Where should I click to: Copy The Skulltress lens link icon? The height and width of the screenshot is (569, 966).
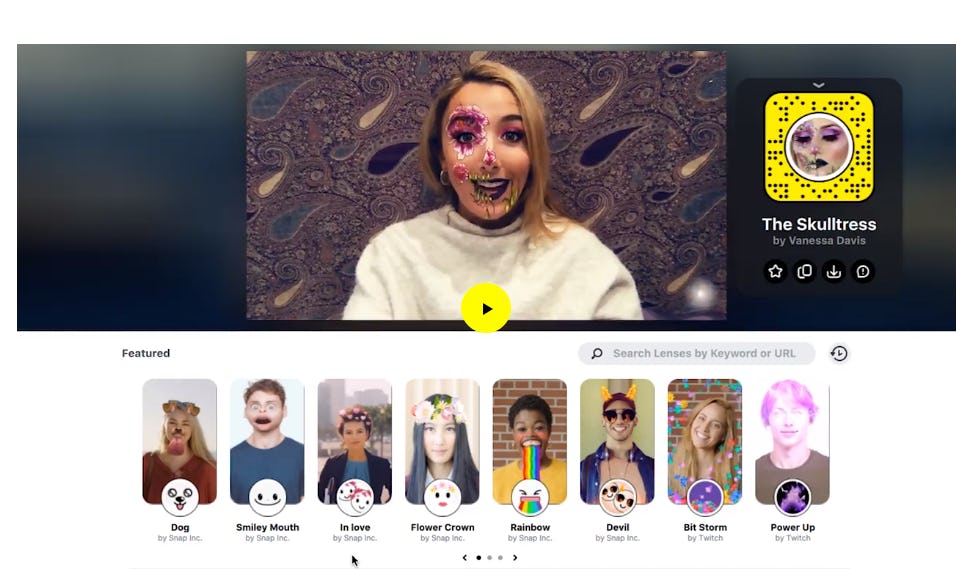tap(804, 271)
